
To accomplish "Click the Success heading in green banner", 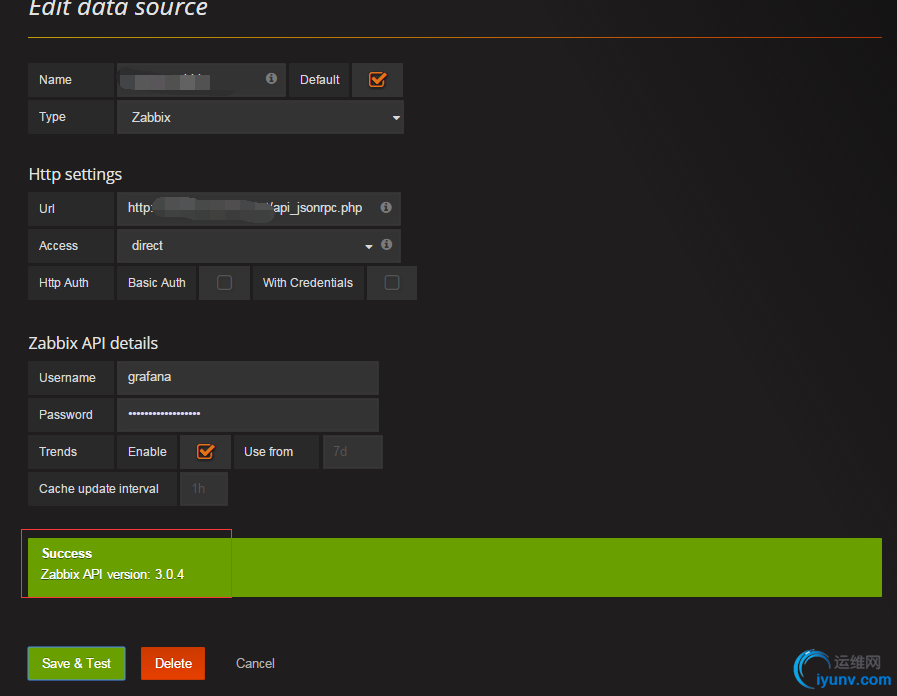I will click(66, 553).
